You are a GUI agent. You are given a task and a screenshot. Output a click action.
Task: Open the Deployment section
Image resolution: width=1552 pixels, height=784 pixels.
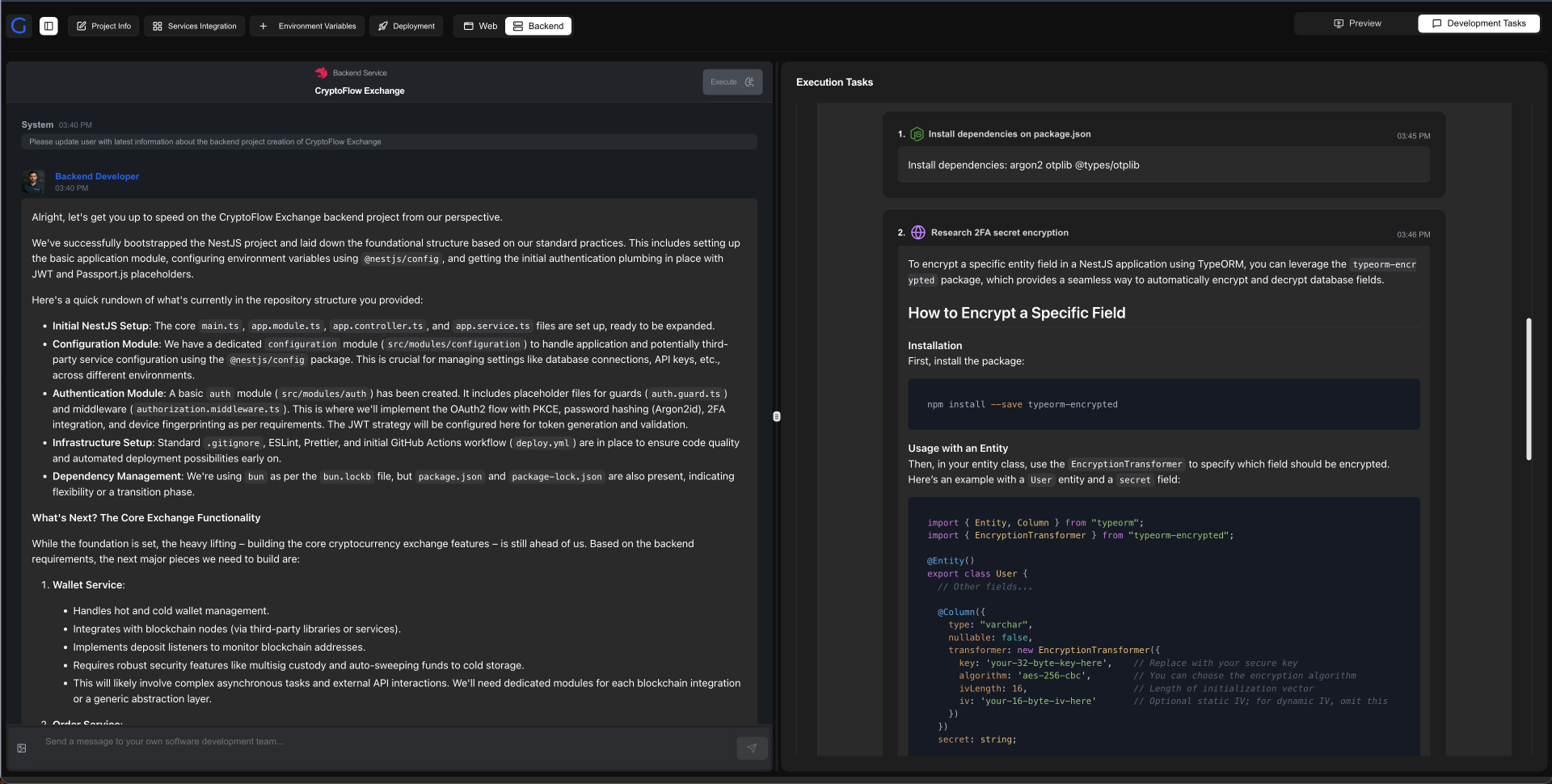(407, 26)
